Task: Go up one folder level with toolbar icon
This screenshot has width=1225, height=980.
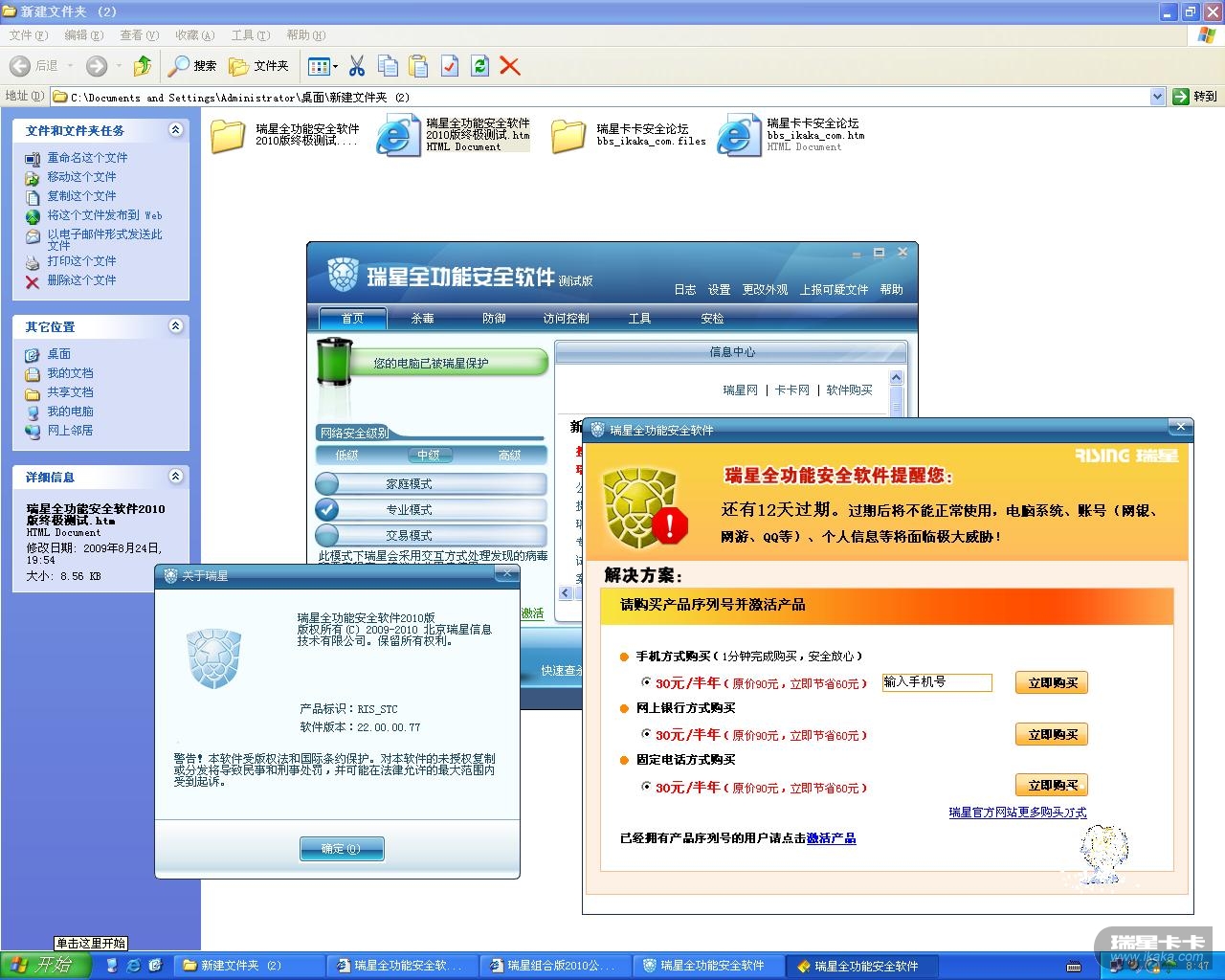Action: point(143,66)
